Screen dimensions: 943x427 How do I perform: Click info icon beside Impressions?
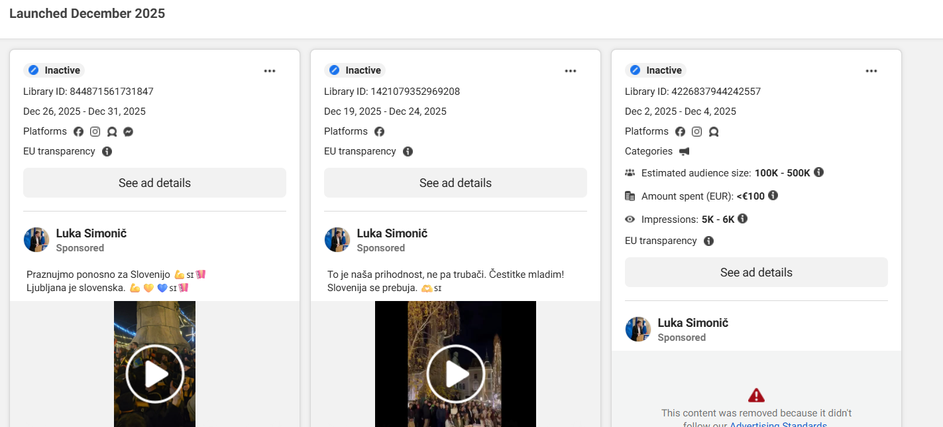point(743,219)
